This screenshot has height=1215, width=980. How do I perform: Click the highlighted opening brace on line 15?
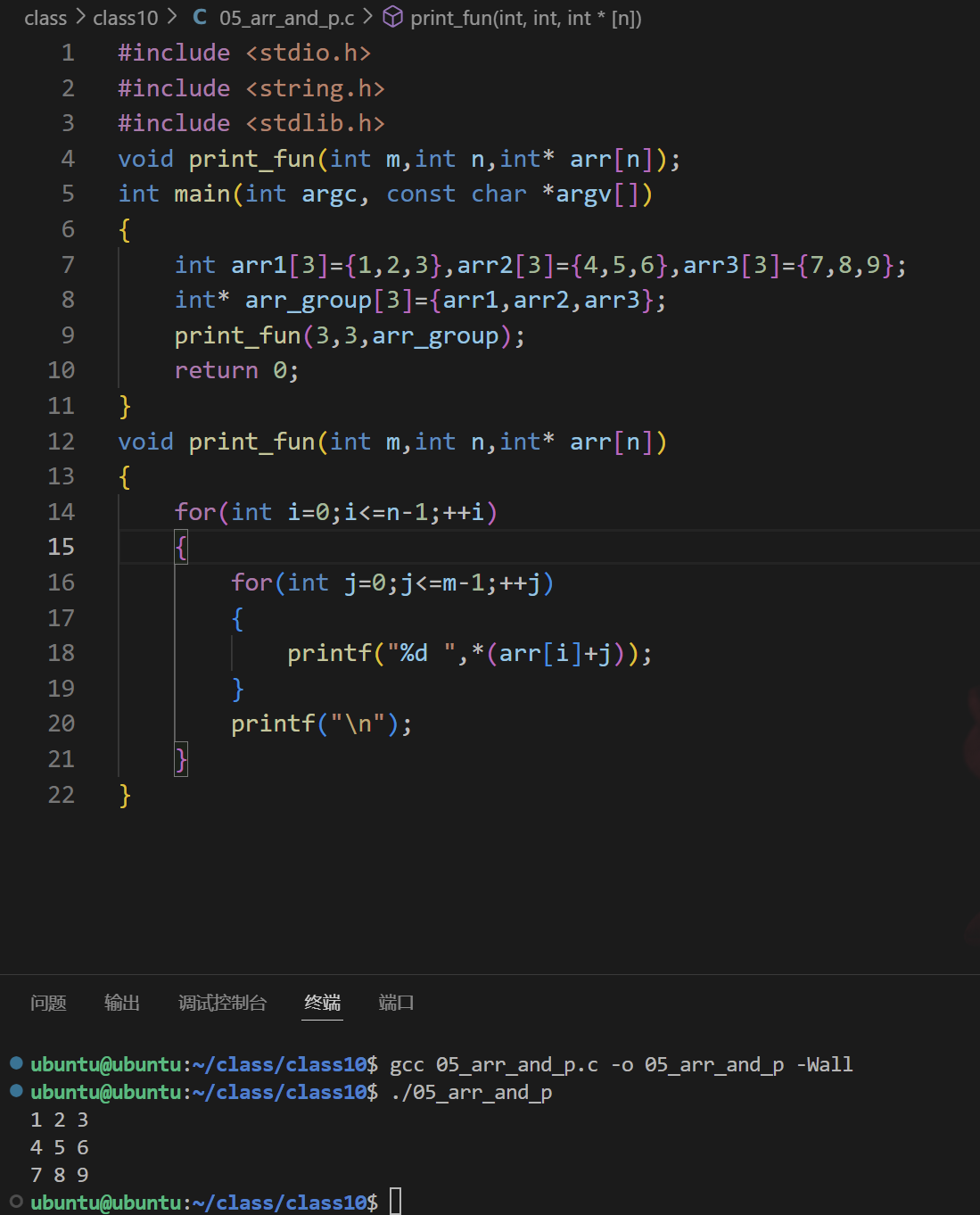click(x=181, y=547)
